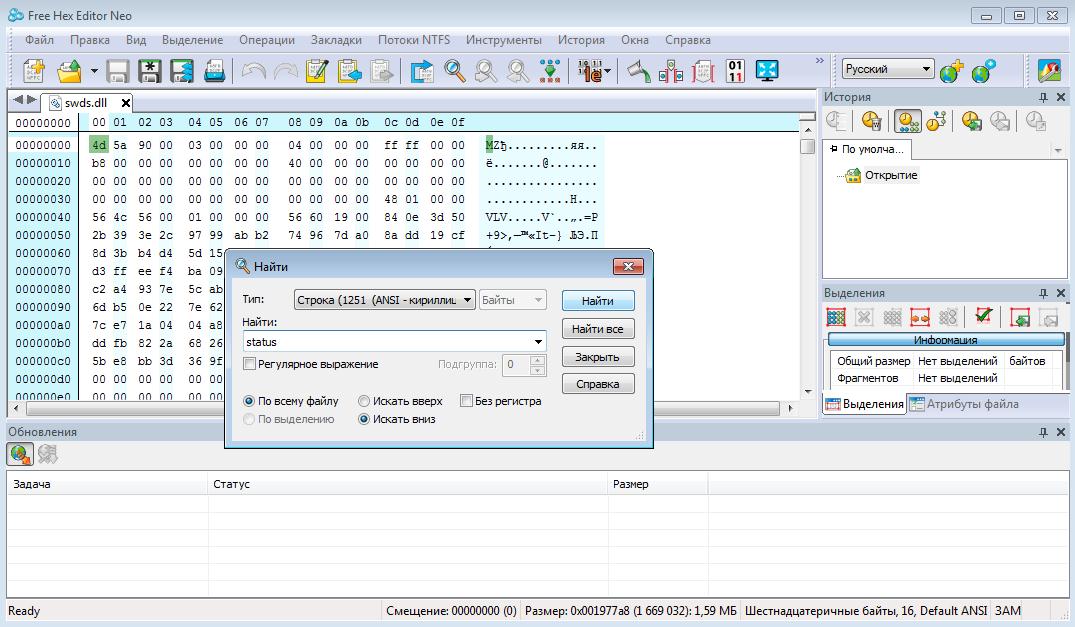Close the swds.dll tab
Image resolution: width=1075 pixels, height=627 pixels.
point(125,103)
